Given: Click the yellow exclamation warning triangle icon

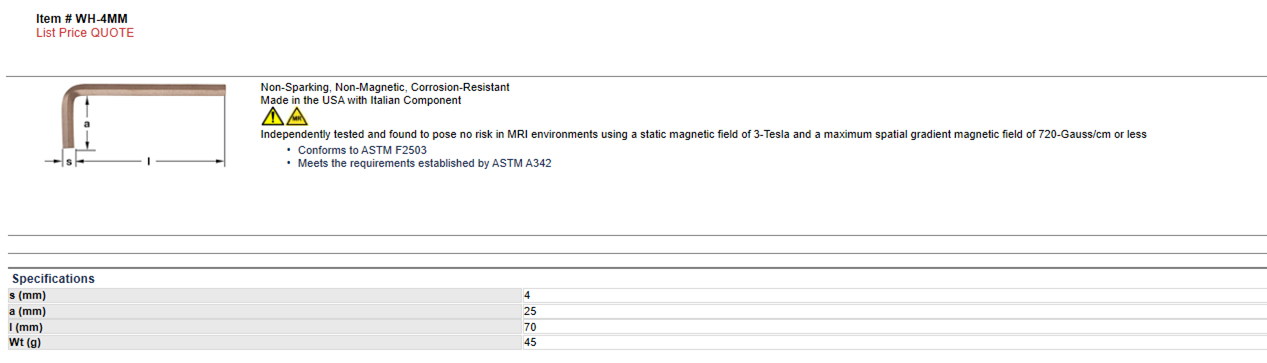Looking at the screenshot, I should (x=271, y=117).
